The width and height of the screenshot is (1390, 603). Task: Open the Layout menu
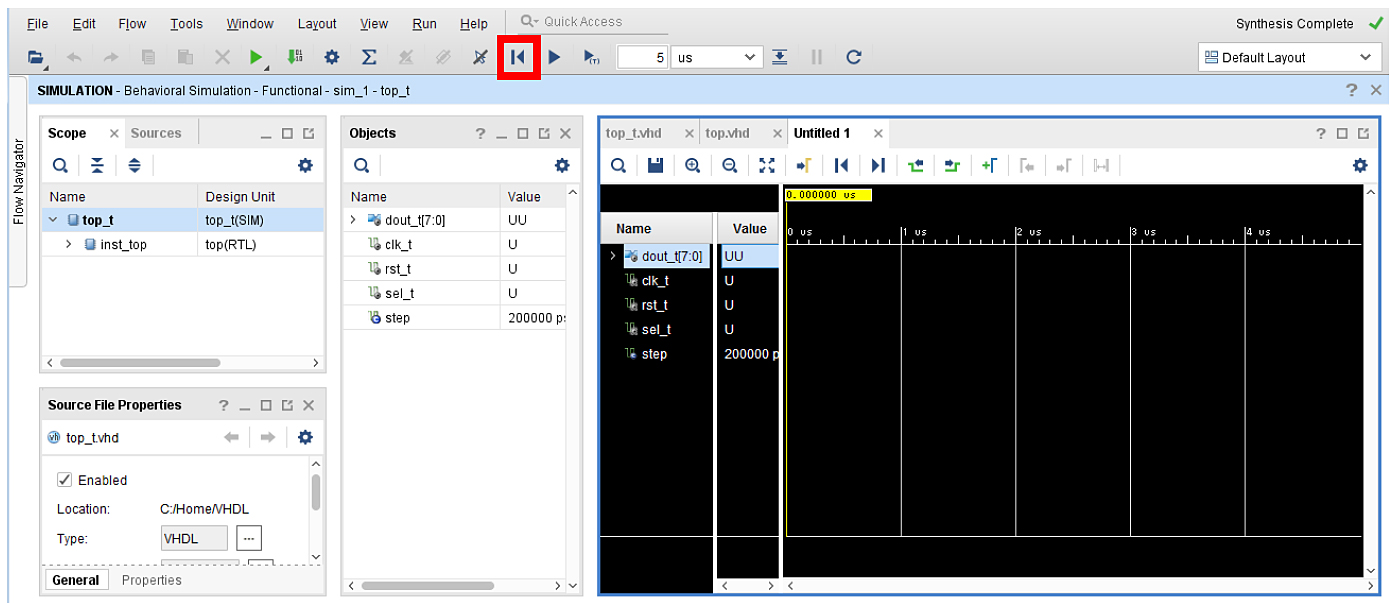pos(317,23)
